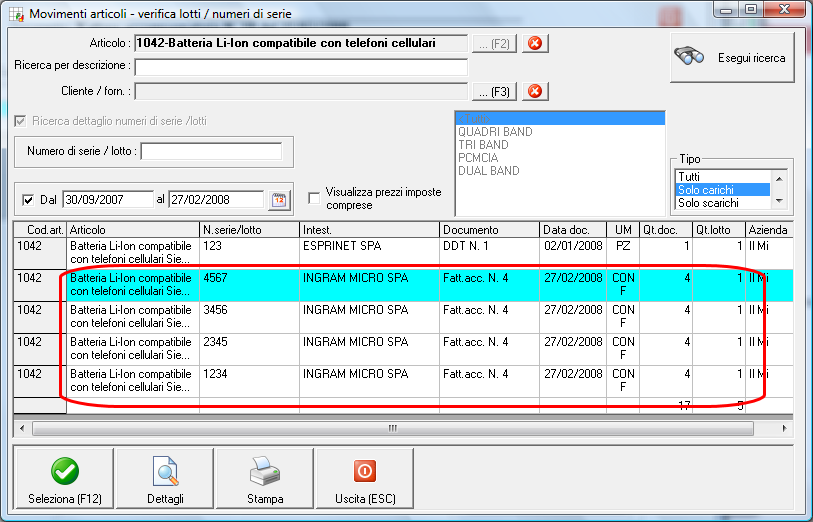The image size is (813, 522).
Task: Click the Tipo list up arrow
Action: [779, 178]
